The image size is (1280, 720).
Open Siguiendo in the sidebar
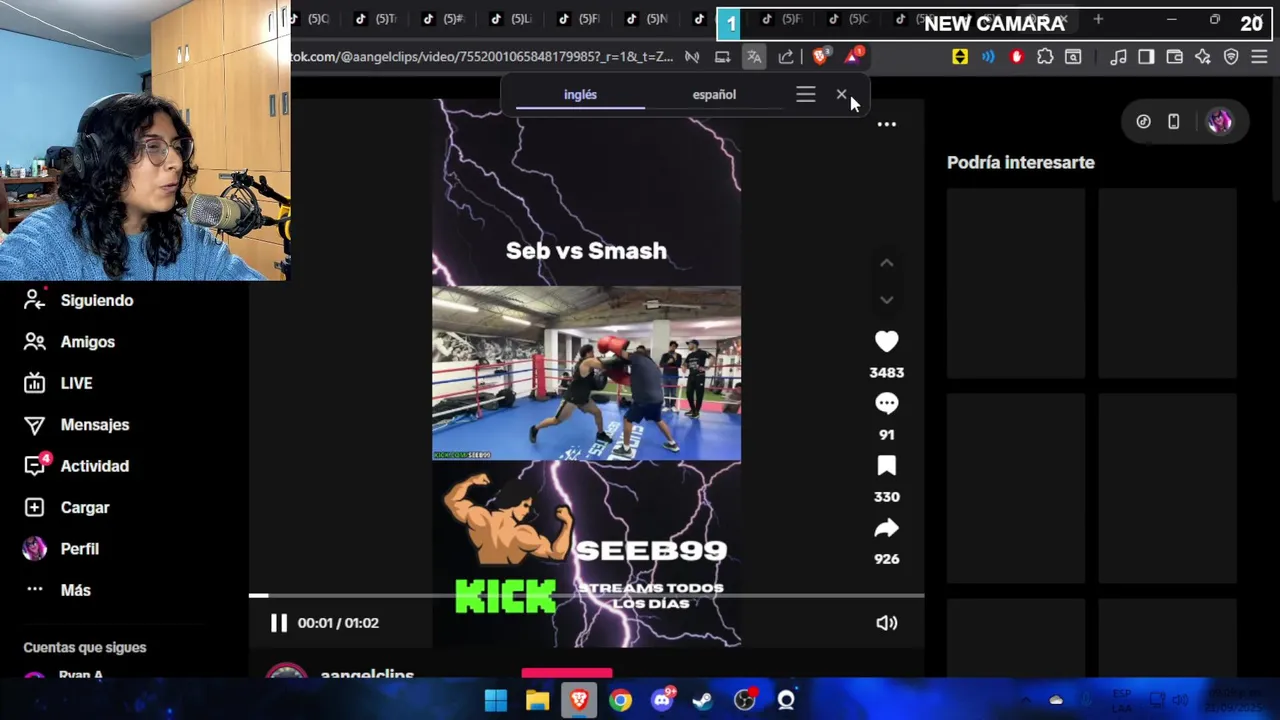coord(97,301)
